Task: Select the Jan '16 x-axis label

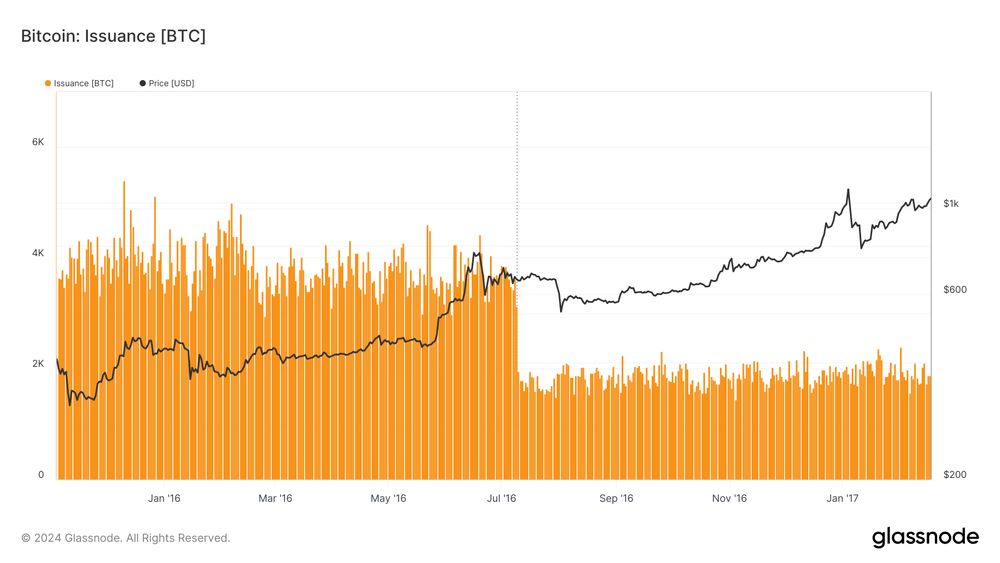Action: tap(163, 498)
